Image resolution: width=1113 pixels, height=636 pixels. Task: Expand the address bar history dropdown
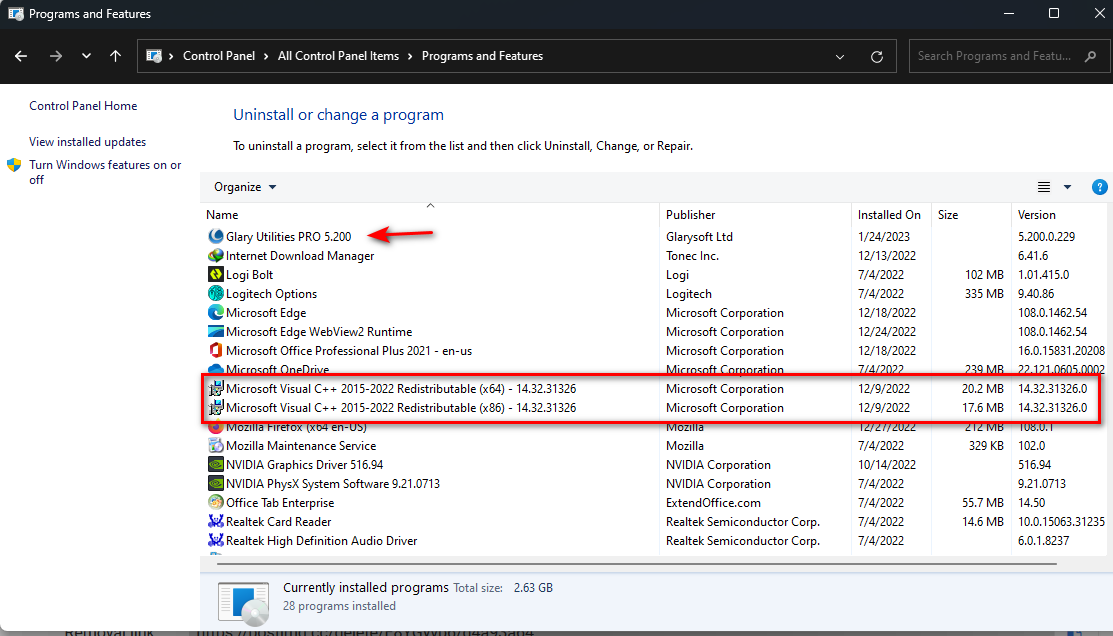840,57
